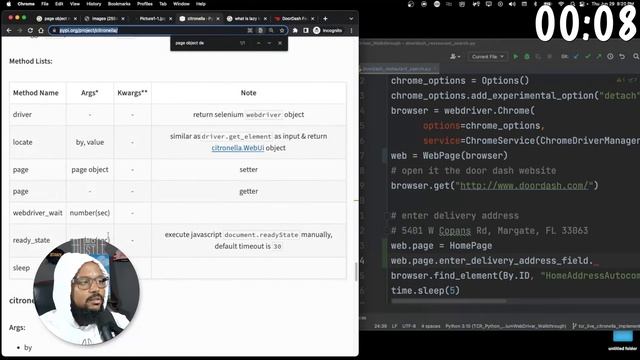Click the 'time.sleep(5)' code line
This screenshot has width=640, height=360.
tap(425, 291)
